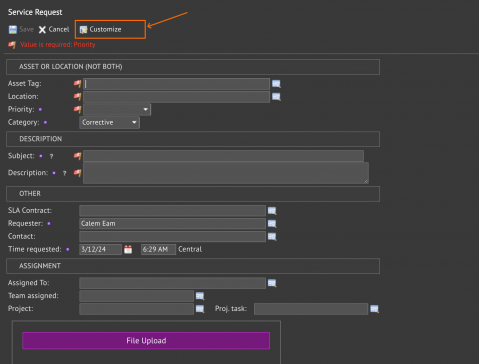
Task: Open lookup icon next to Requester field
Action: (x=272, y=224)
